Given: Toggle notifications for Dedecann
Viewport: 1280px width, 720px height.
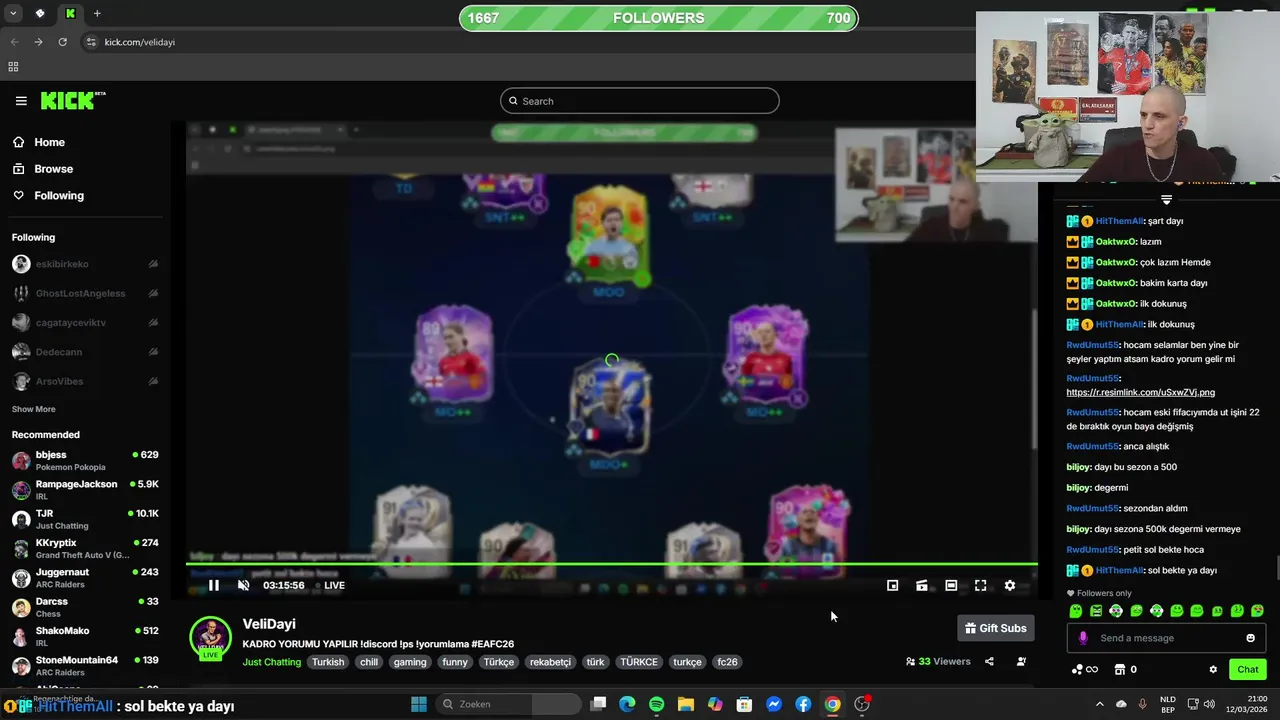Looking at the screenshot, I should pyautogui.click(x=153, y=352).
